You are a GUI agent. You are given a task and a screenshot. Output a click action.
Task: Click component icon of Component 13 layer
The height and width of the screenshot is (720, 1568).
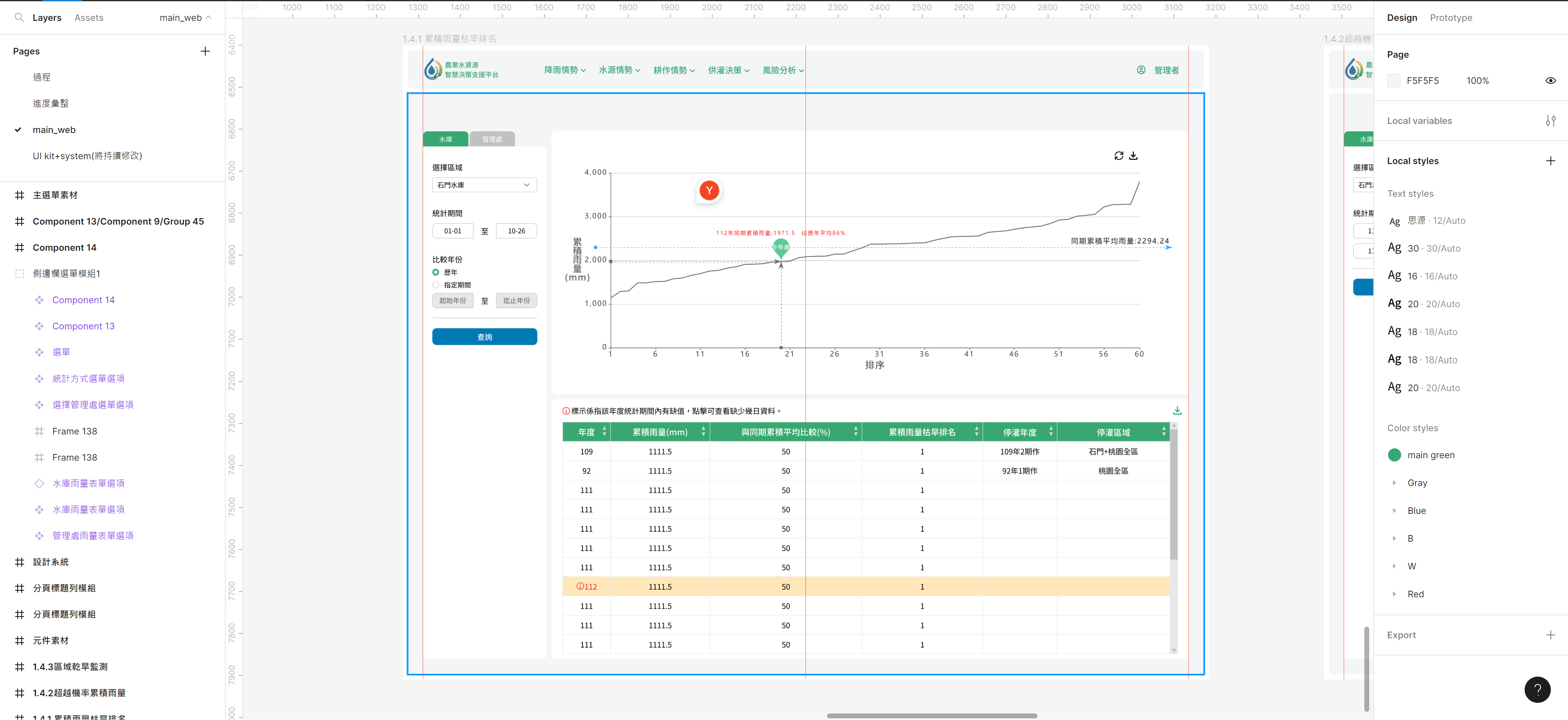pos(39,326)
